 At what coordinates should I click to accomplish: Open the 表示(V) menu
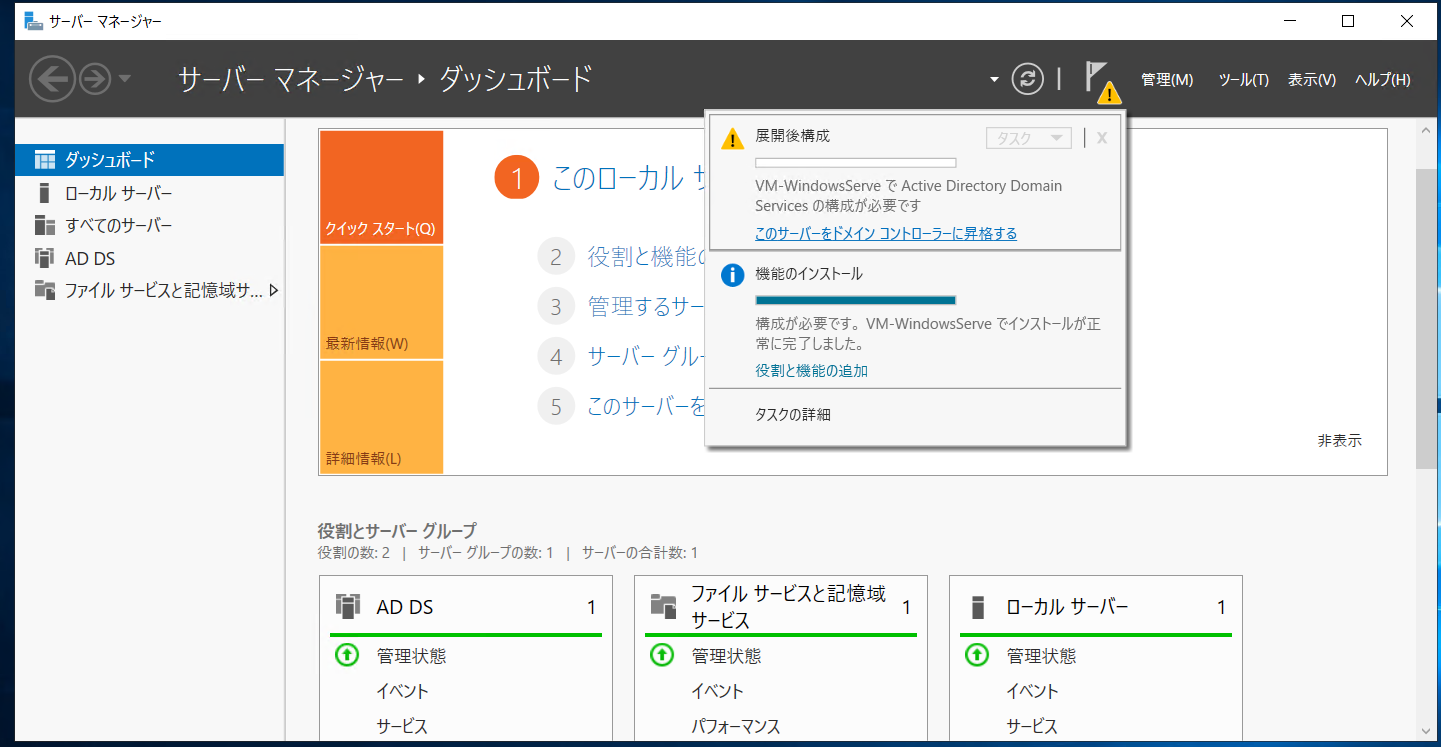click(x=1312, y=80)
